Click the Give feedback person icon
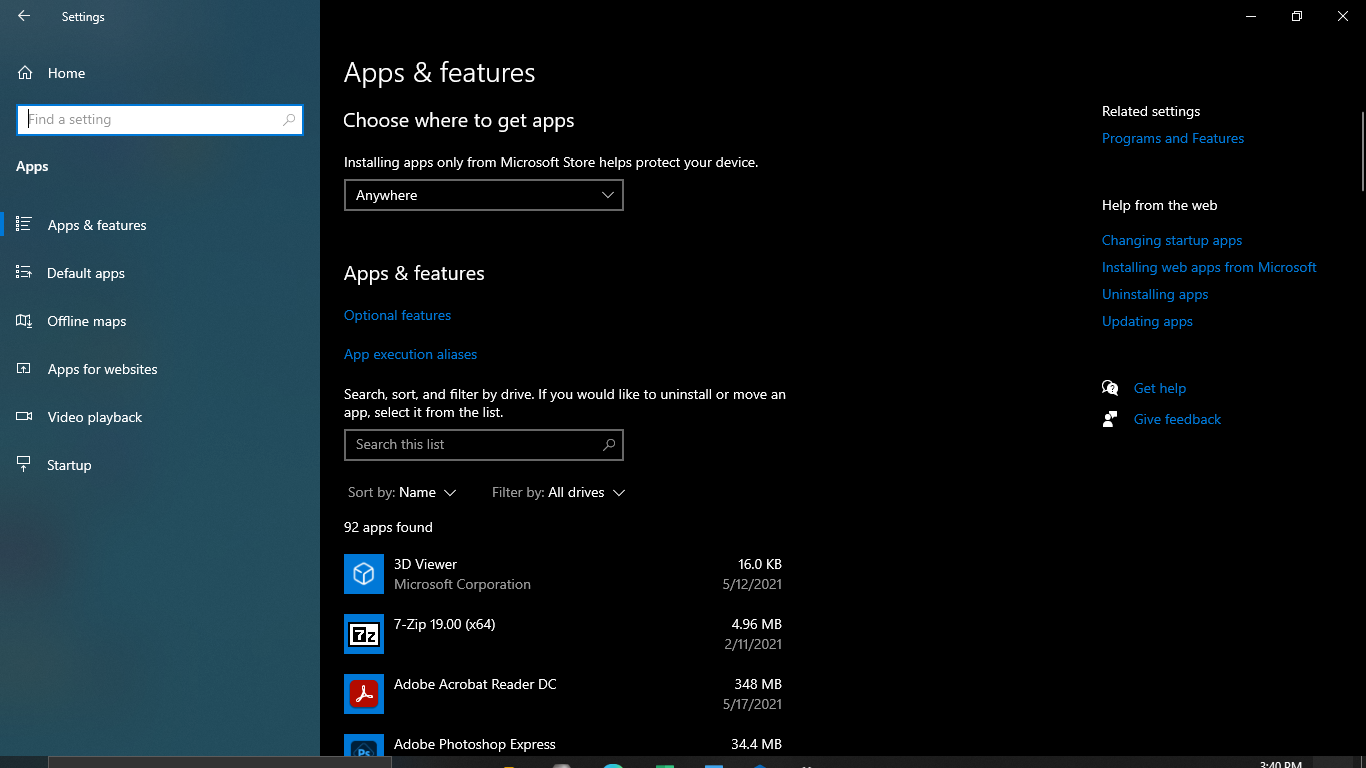The height and width of the screenshot is (768, 1366). pyautogui.click(x=1110, y=419)
